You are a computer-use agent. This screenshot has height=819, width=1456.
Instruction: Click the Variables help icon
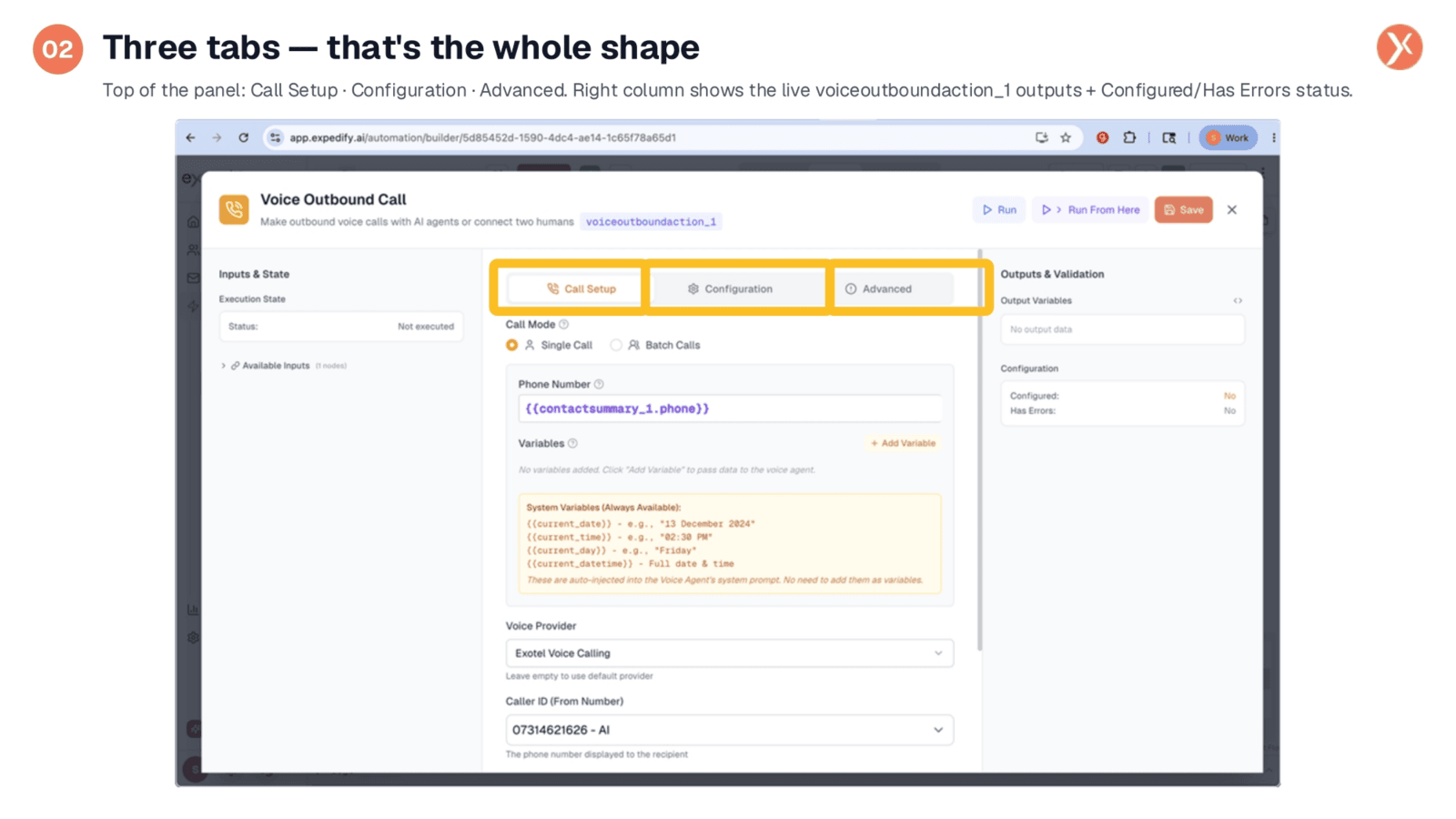(572, 443)
